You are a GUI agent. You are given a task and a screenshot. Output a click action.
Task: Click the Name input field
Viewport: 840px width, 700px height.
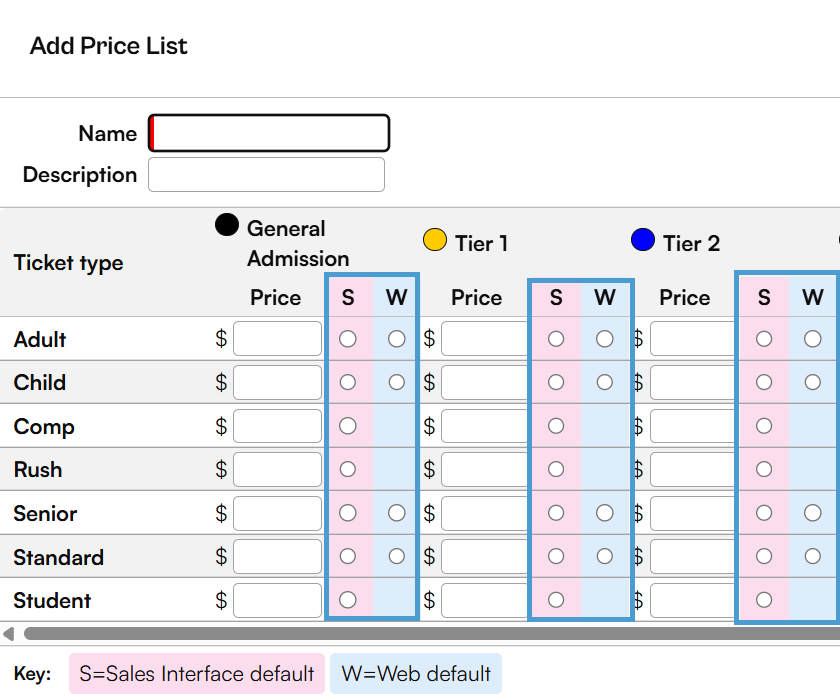click(x=269, y=133)
